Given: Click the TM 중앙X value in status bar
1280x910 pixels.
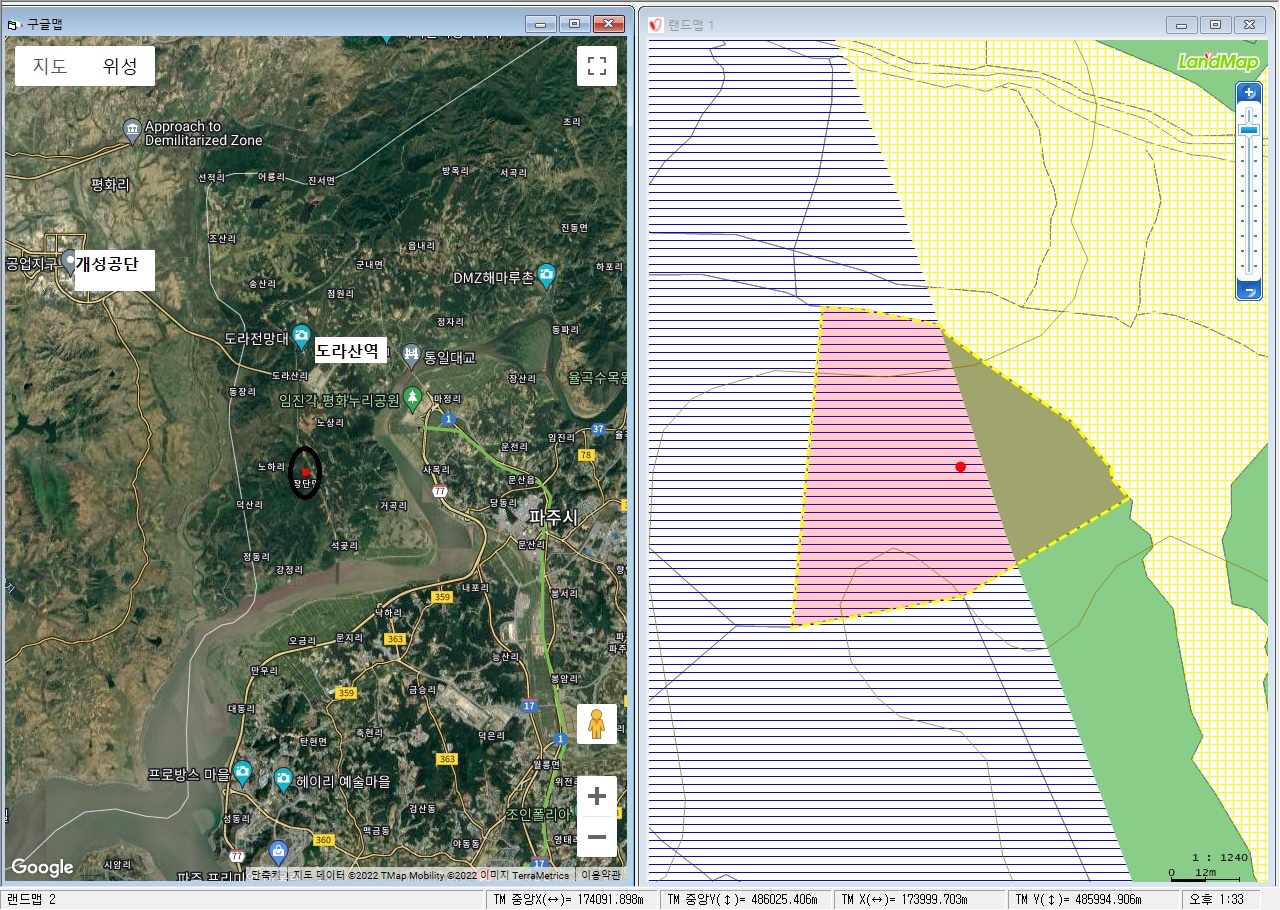Looking at the screenshot, I should click(x=574, y=899).
